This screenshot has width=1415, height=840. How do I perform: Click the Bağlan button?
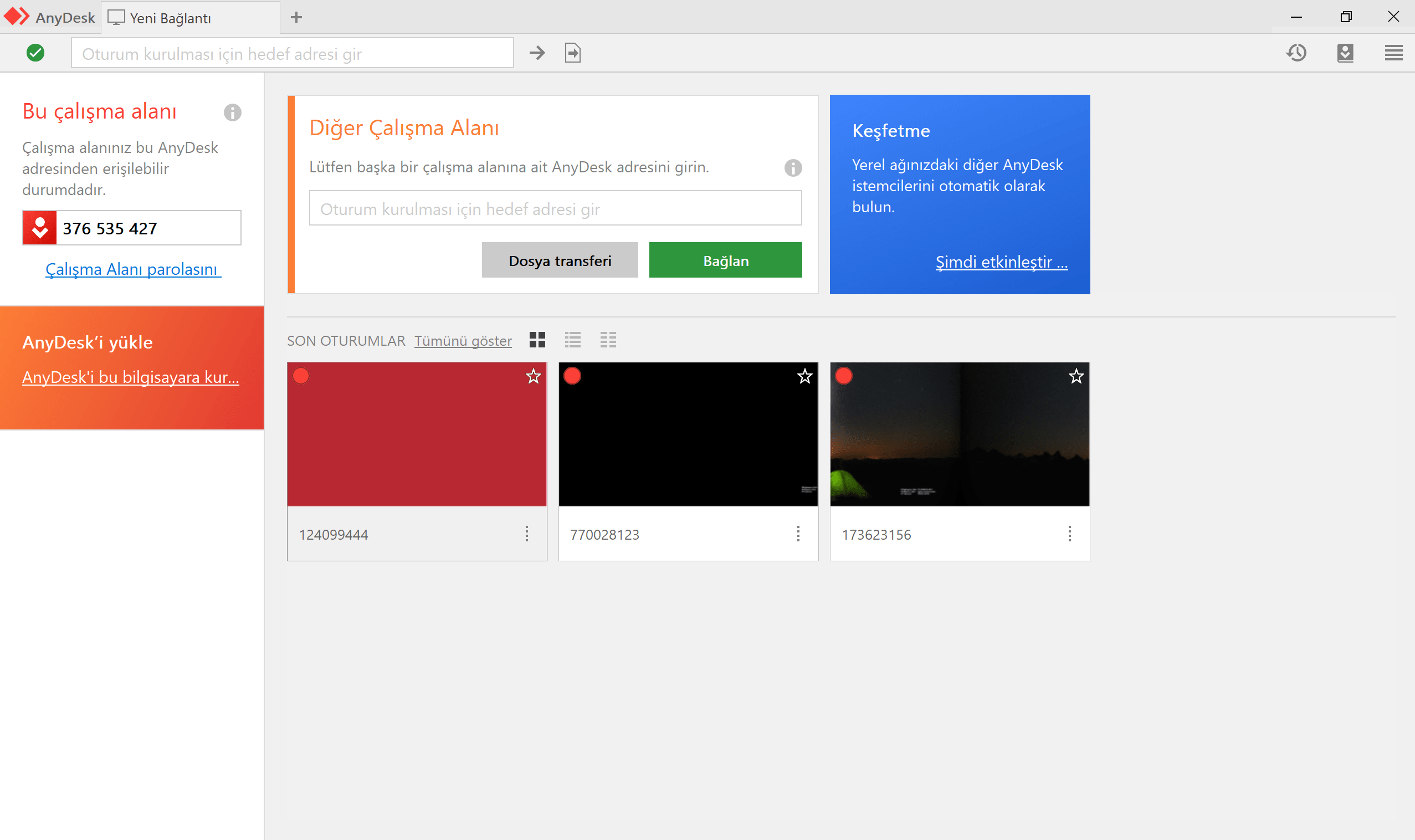tap(726, 260)
